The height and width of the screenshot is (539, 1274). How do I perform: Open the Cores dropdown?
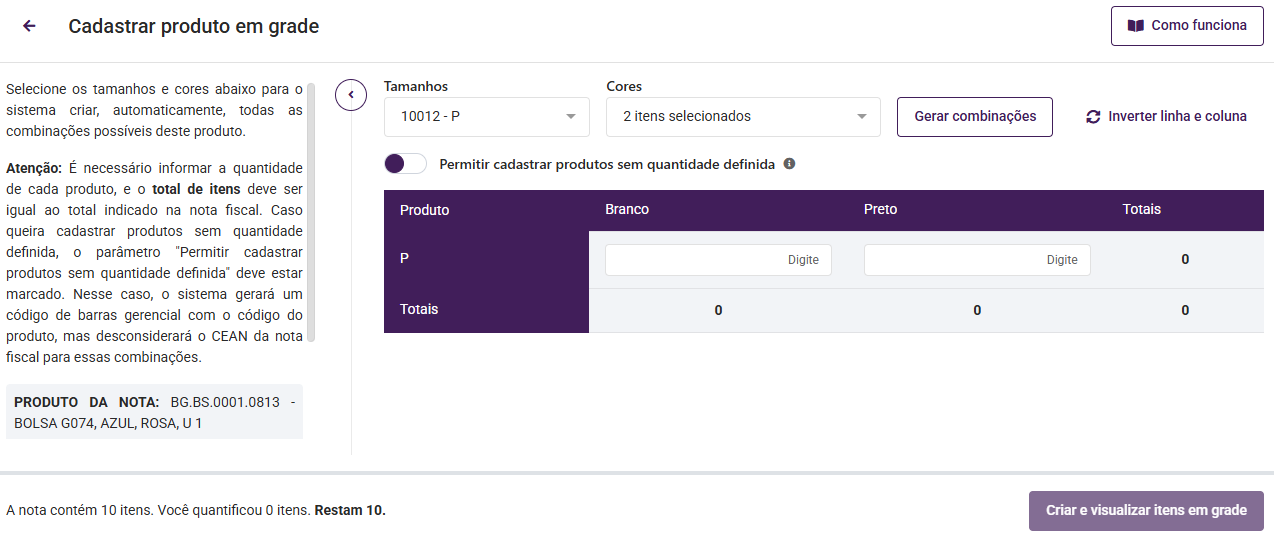(743, 117)
